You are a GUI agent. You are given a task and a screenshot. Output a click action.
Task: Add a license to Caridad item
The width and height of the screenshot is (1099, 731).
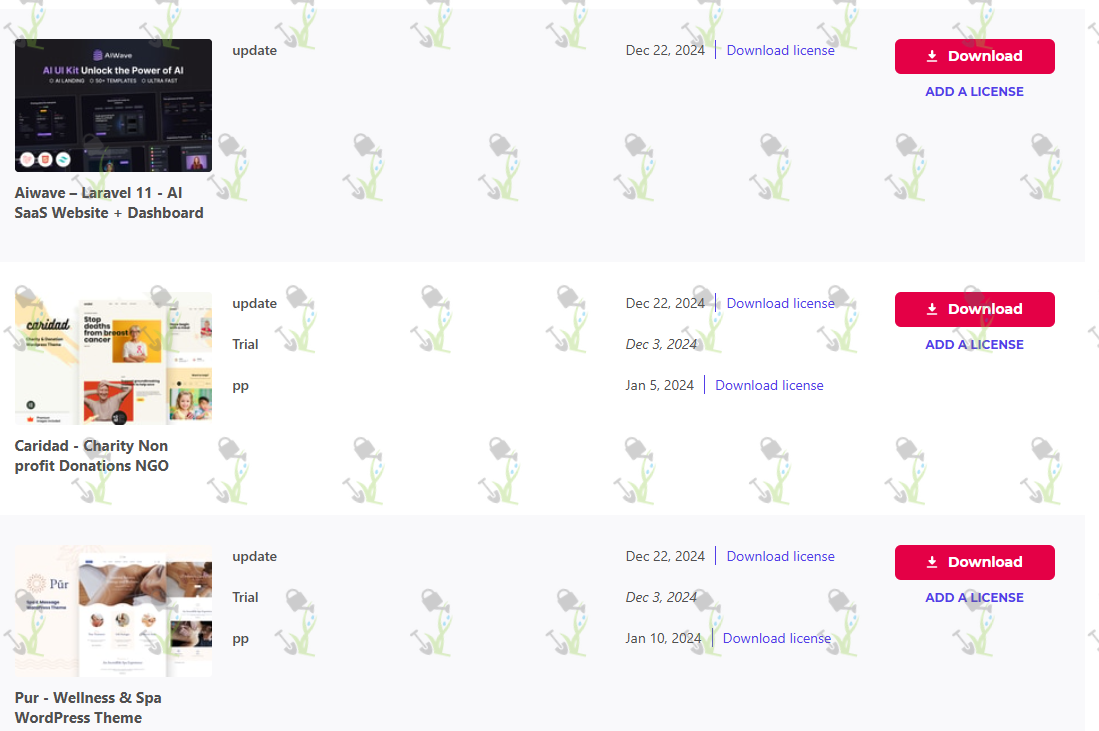pos(974,345)
